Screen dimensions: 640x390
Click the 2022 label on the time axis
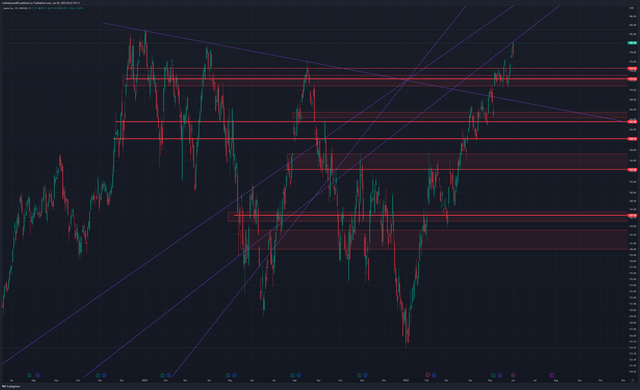(144, 380)
